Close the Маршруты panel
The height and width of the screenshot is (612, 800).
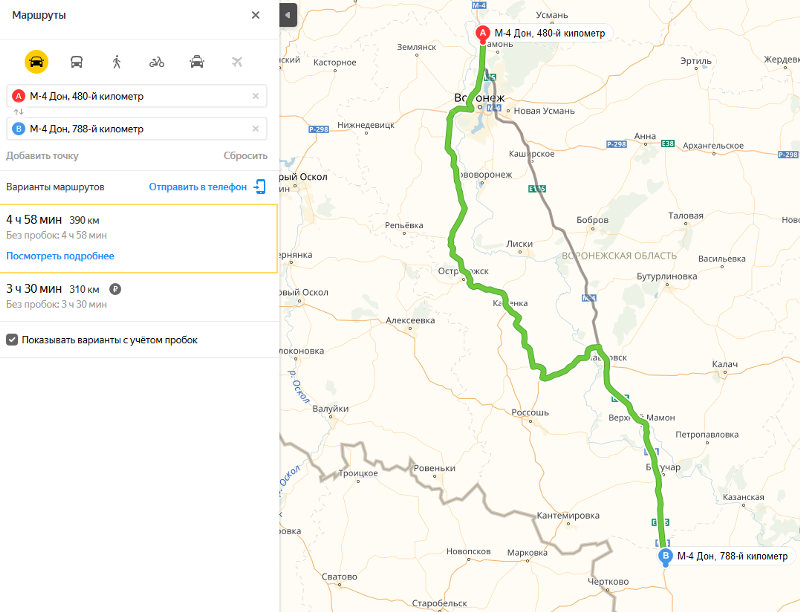point(256,15)
